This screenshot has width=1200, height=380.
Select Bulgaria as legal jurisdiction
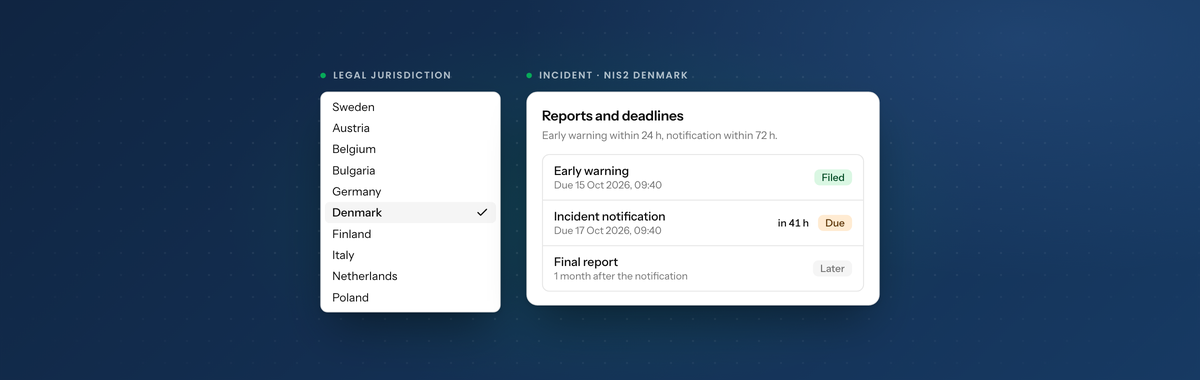coord(410,170)
